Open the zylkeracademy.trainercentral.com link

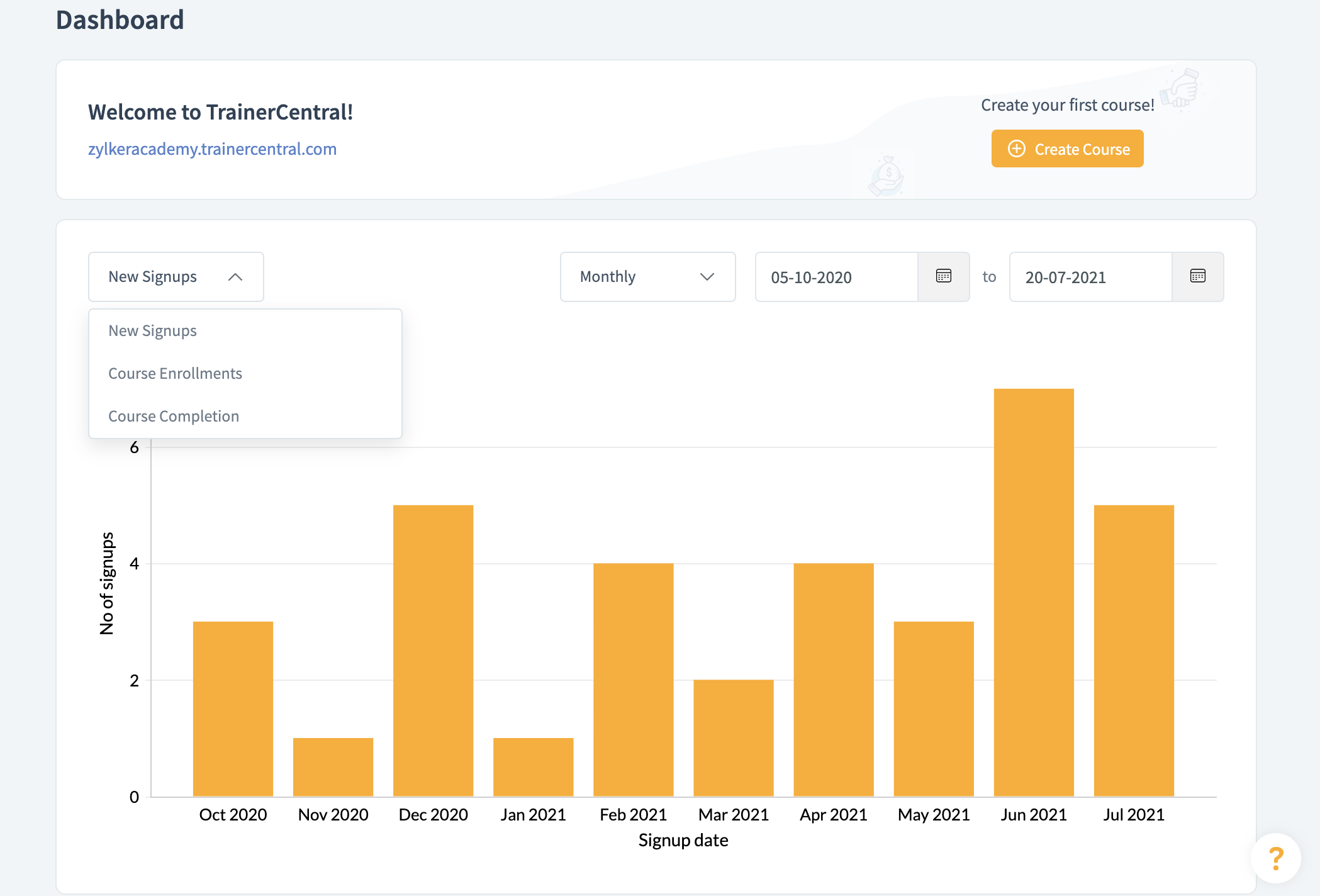point(212,149)
